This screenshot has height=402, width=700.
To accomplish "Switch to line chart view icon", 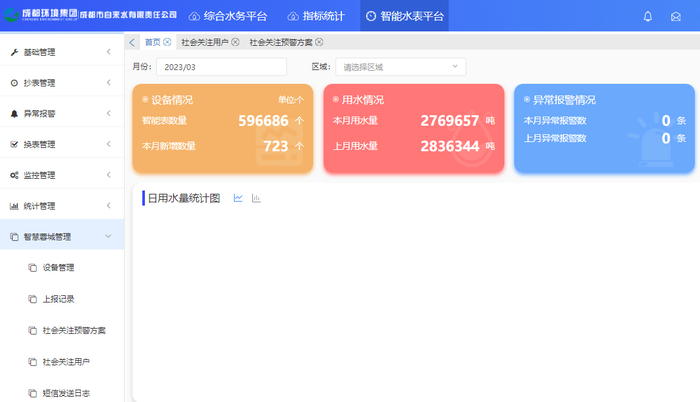I will point(238,198).
